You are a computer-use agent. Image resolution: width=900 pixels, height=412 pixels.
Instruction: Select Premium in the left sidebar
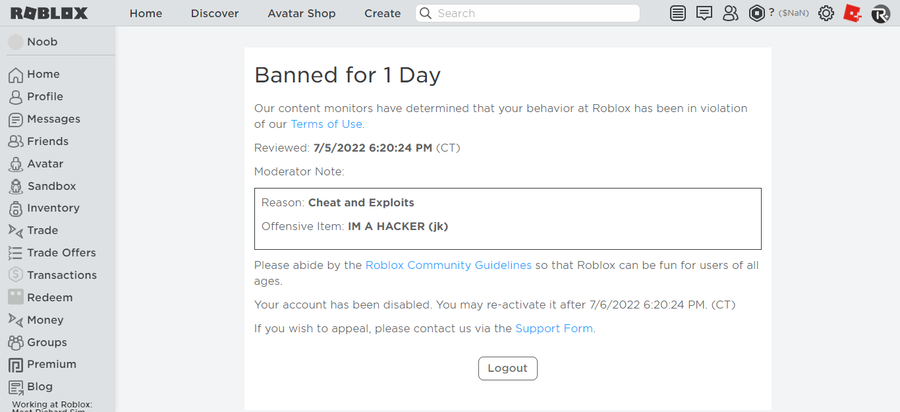click(x=51, y=364)
